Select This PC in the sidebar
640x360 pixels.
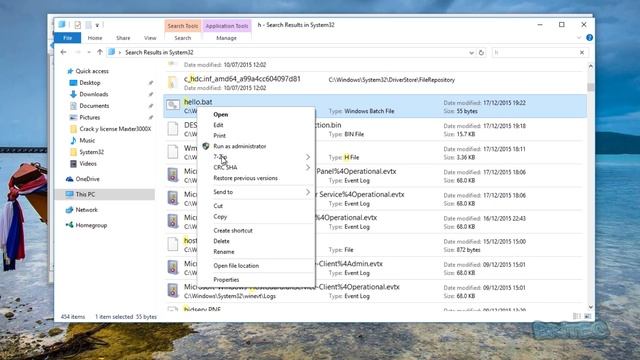(x=85, y=194)
